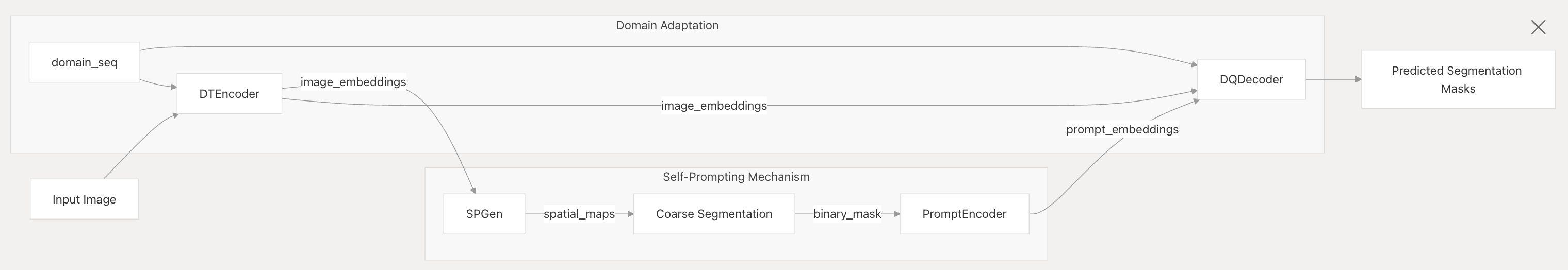This screenshot has height=270, width=1568.
Task: Click the DQDecoder node
Action: point(1251,80)
